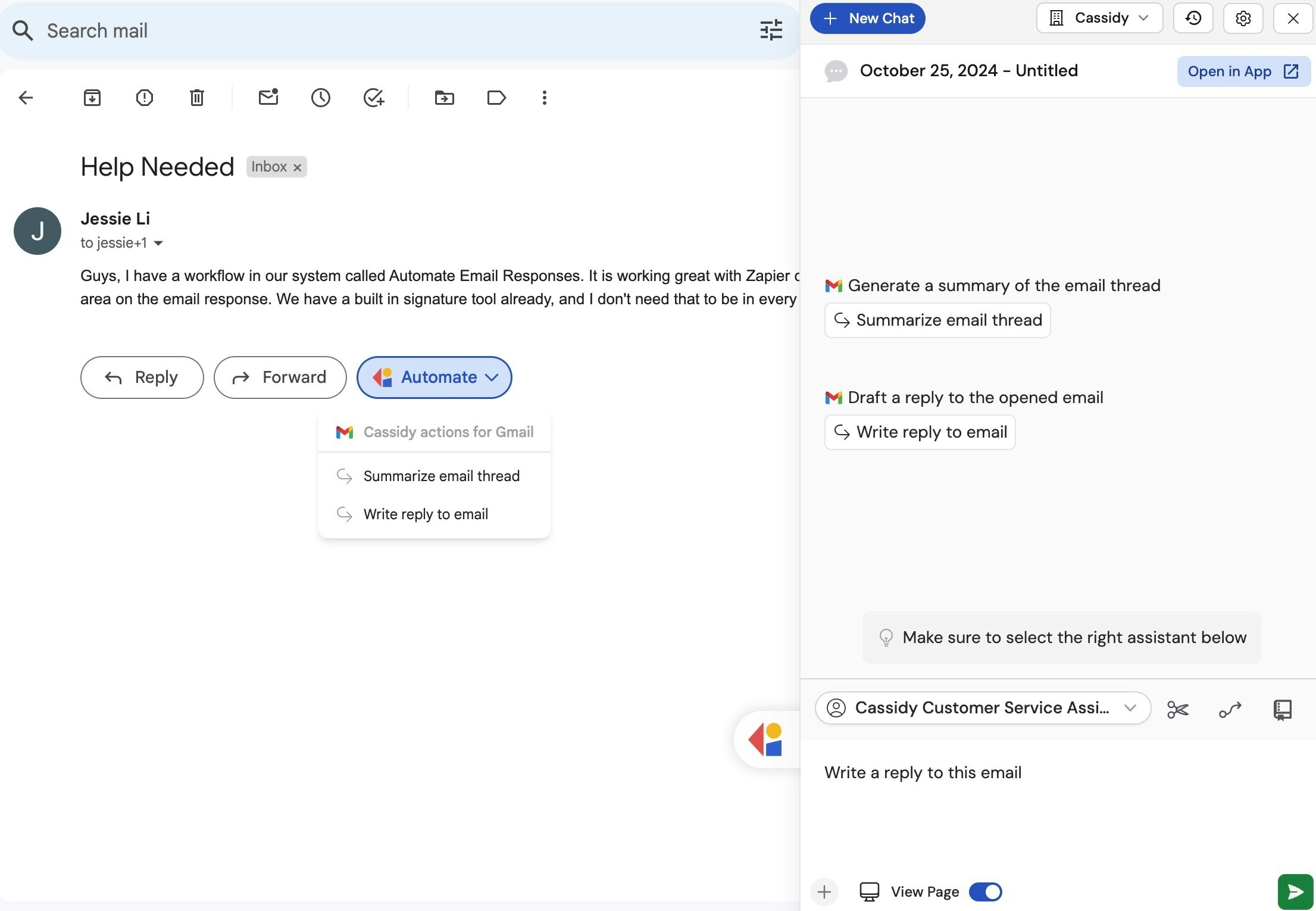Send the Cassidy chat message
Image resolution: width=1316 pixels, height=911 pixels.
(1295, 891)
